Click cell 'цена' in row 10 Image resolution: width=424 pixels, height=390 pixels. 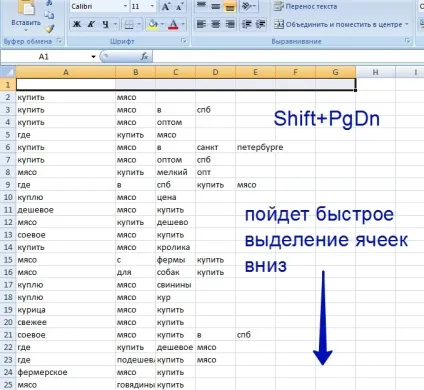(175, 197)
